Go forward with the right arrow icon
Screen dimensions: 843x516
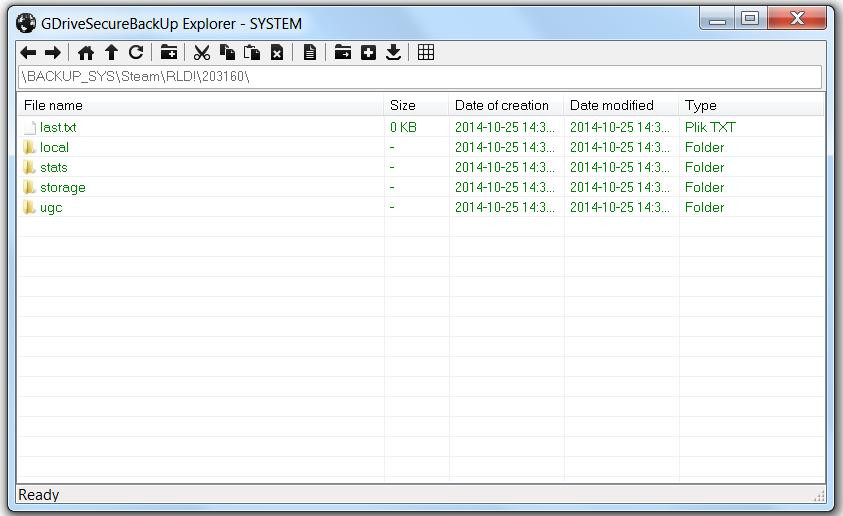[53, 53]
